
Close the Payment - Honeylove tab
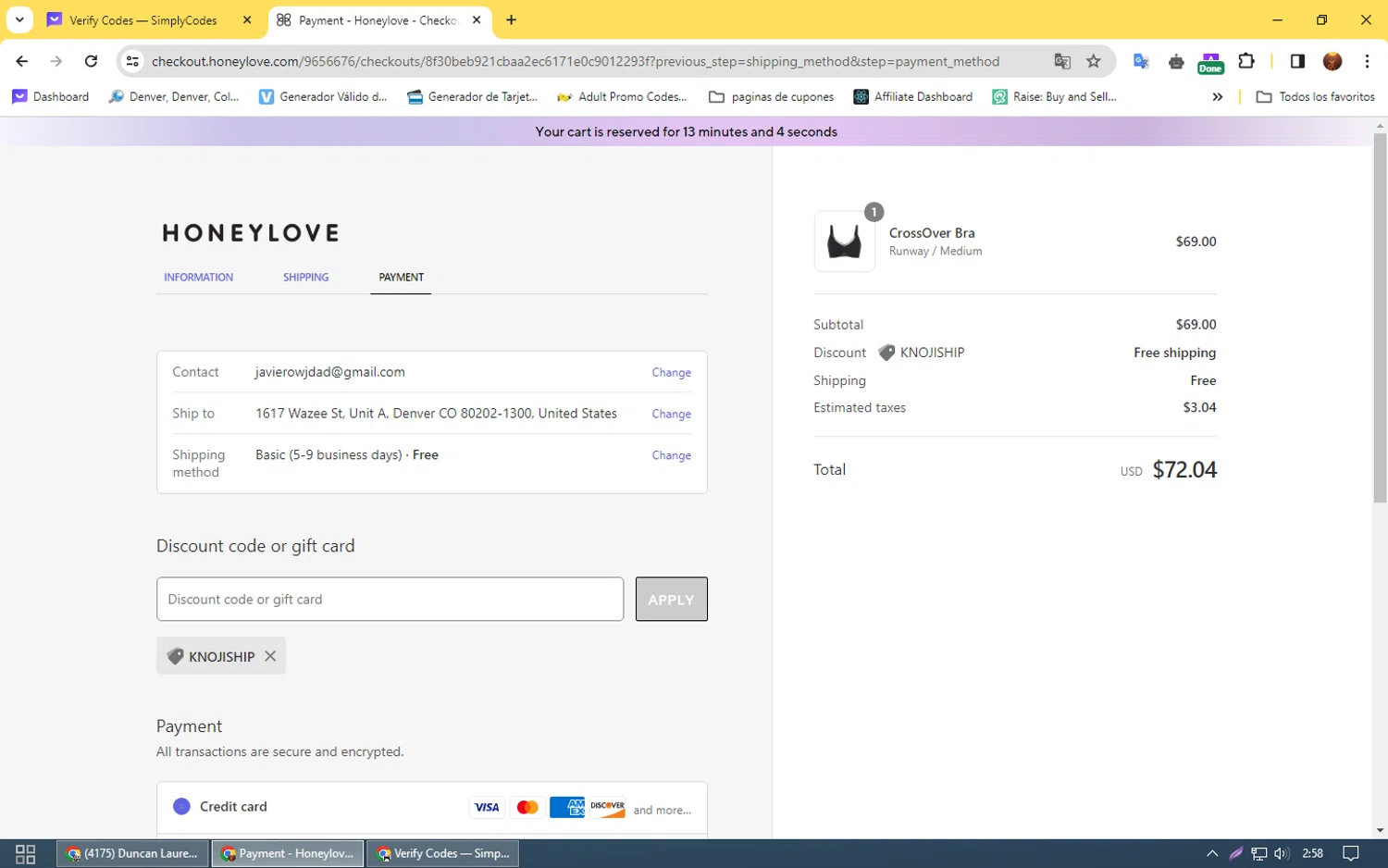coord(477,19)
